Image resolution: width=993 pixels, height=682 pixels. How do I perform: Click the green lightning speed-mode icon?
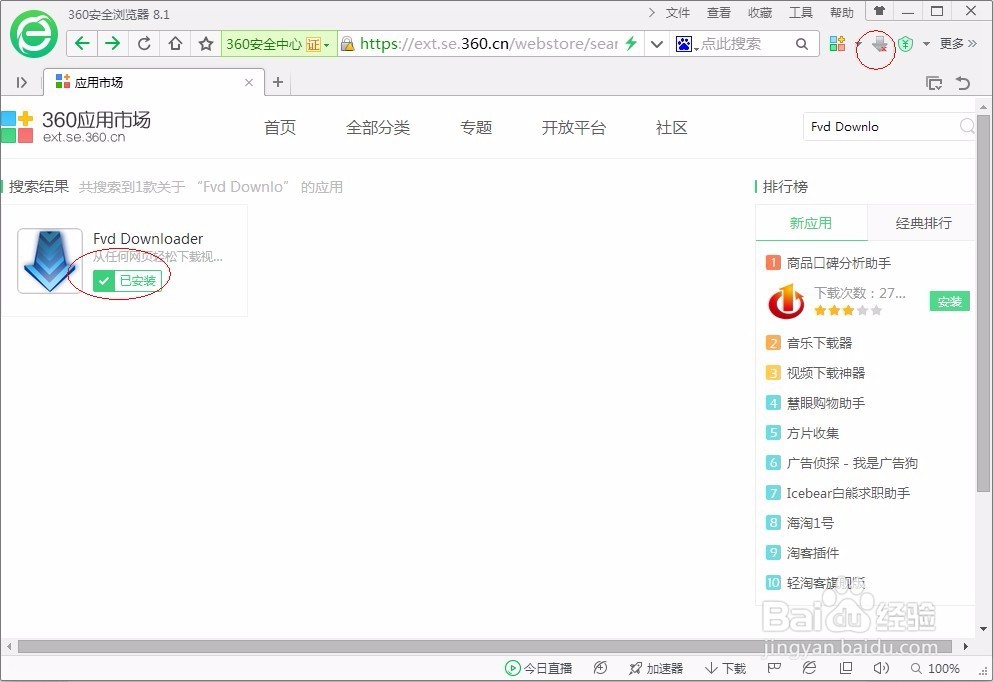click(631, 43)
